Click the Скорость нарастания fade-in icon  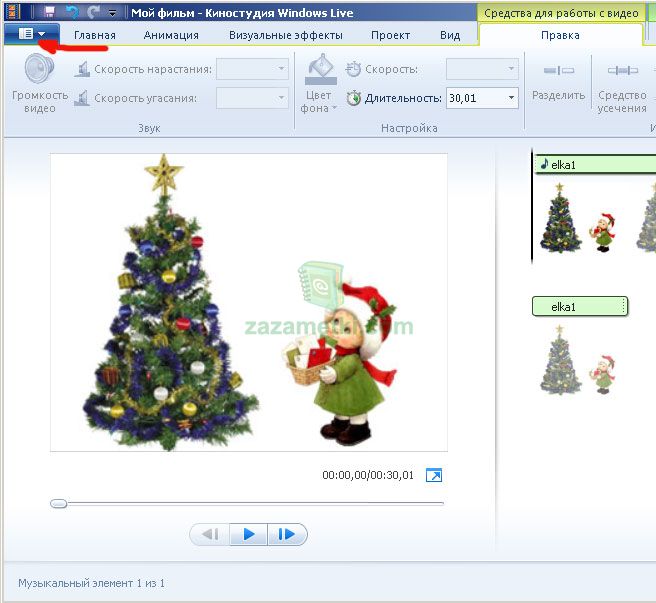pos(82,69)
